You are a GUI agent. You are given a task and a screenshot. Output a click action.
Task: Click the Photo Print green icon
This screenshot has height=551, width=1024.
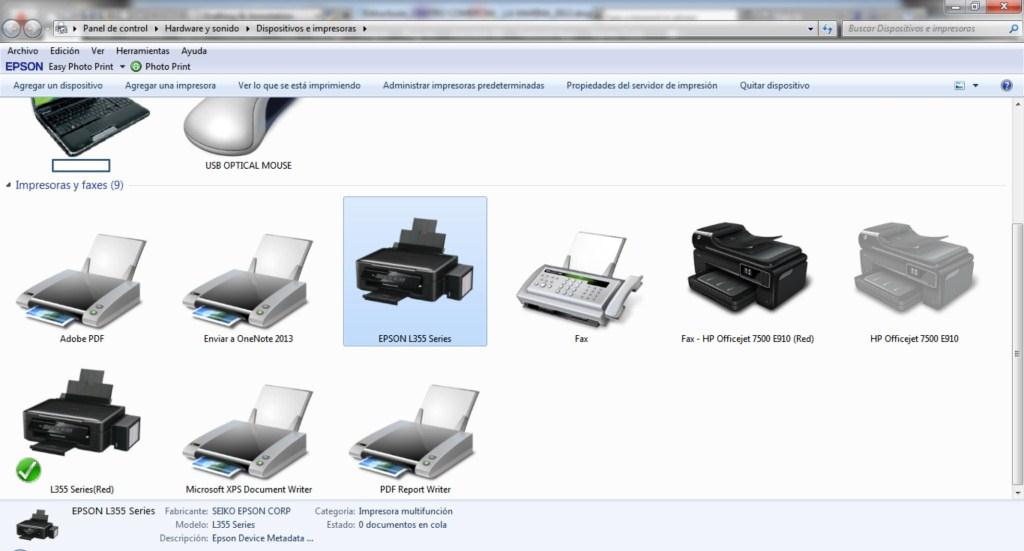136,67
